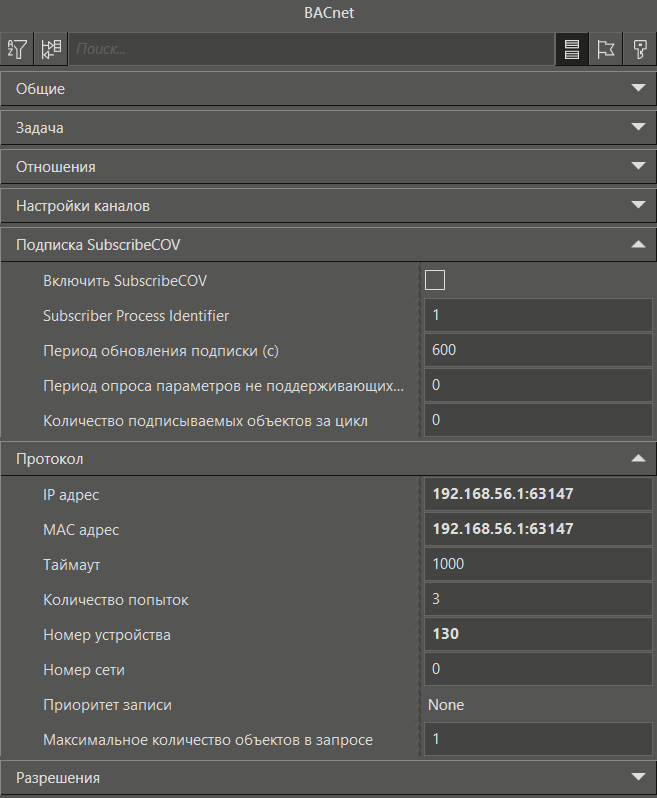Screen dimensions: 657x798
Task: Edit Количество попыток value field
Action: tap(538, 600)
